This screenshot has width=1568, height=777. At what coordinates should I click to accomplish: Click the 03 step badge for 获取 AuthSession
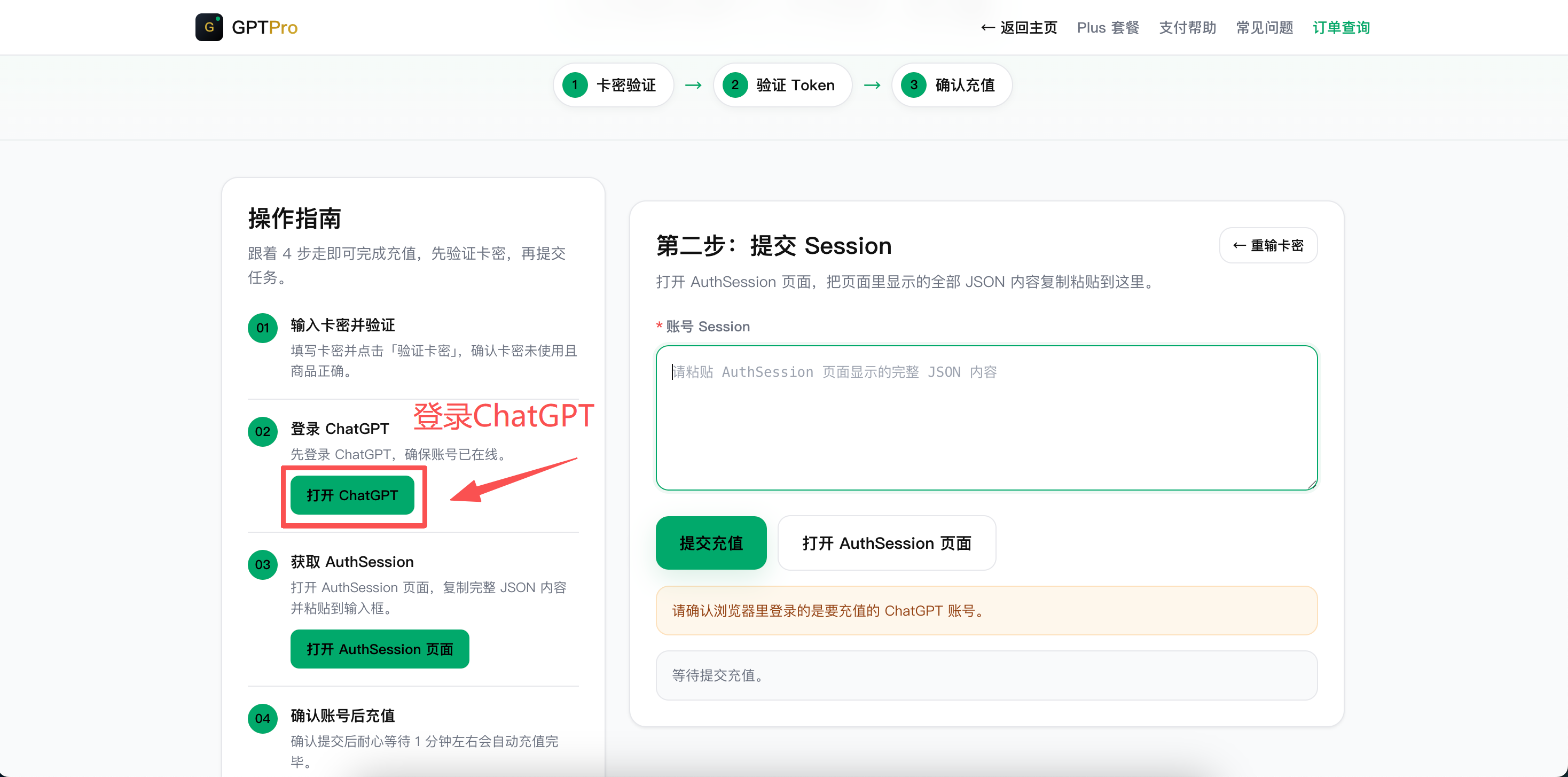(x=262, y=564)
